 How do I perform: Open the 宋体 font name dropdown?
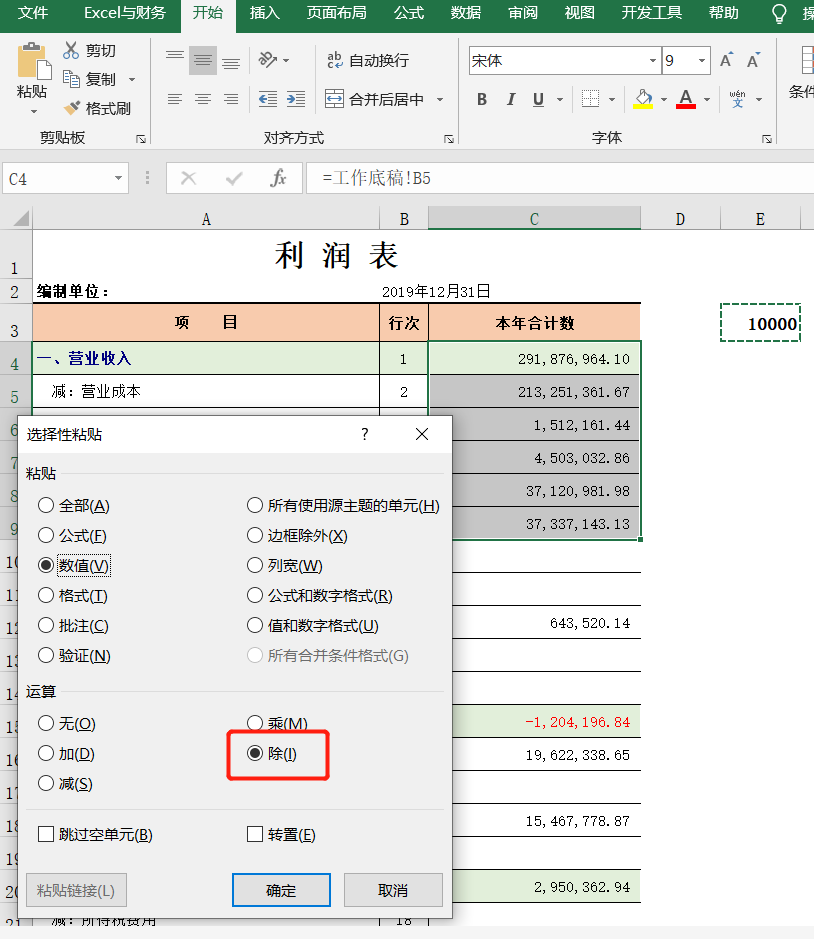(x=651, y=61)
